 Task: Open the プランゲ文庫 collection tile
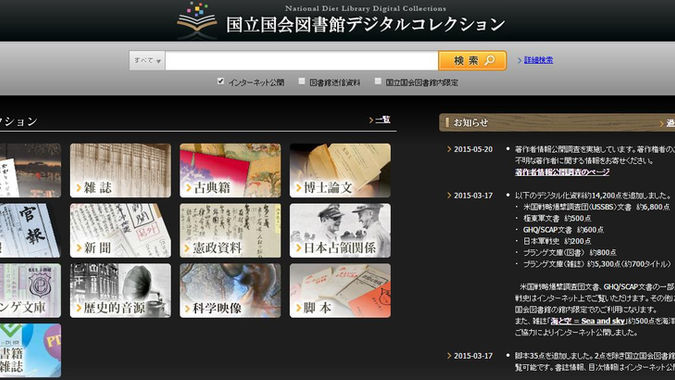(x=30, y=290)
